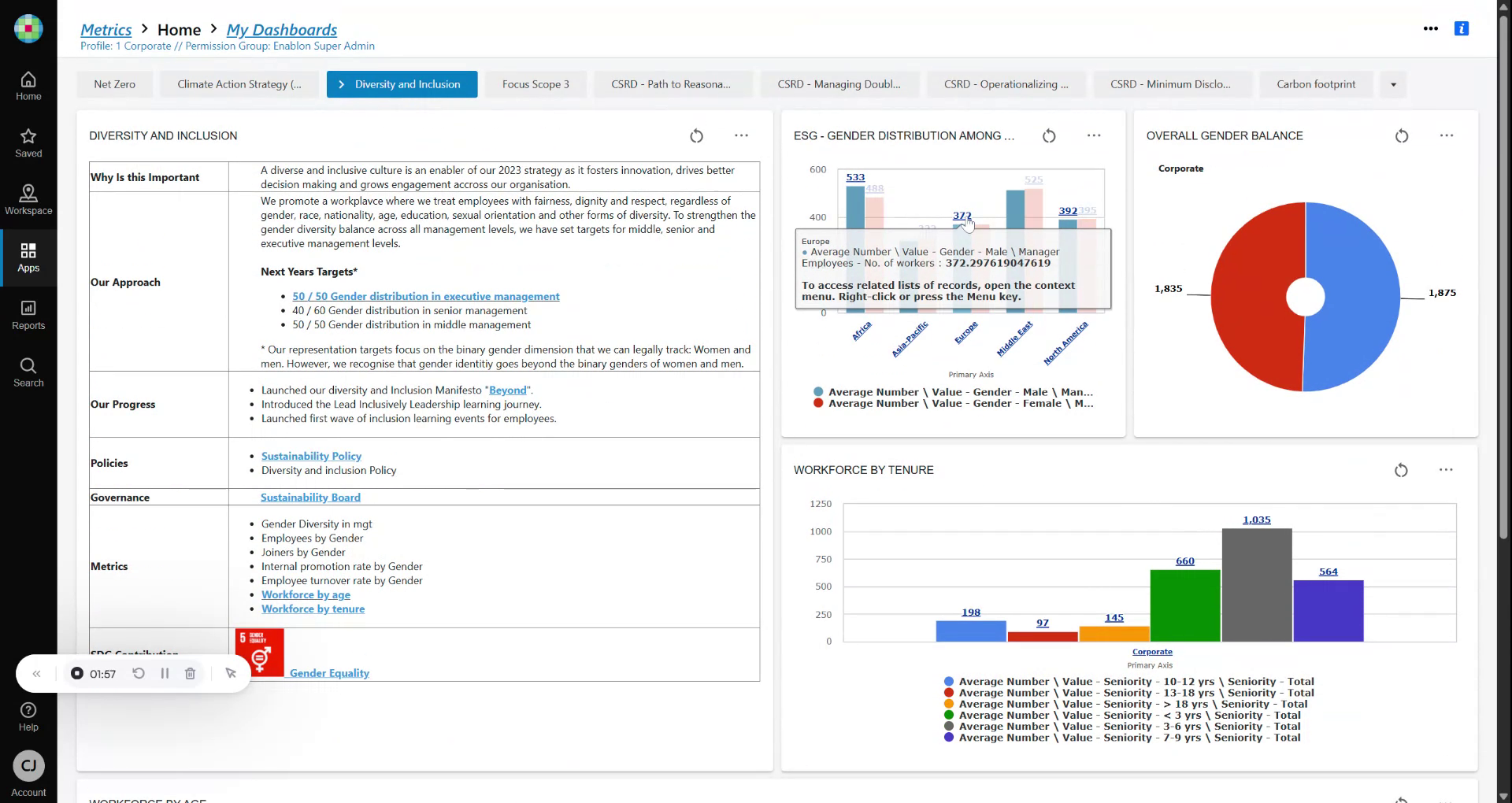Image resolution: width=1512 pixels, height=803 pixels.
Task: Refresh the Overall Gender Balance chart
Action: click(1401, 136)
